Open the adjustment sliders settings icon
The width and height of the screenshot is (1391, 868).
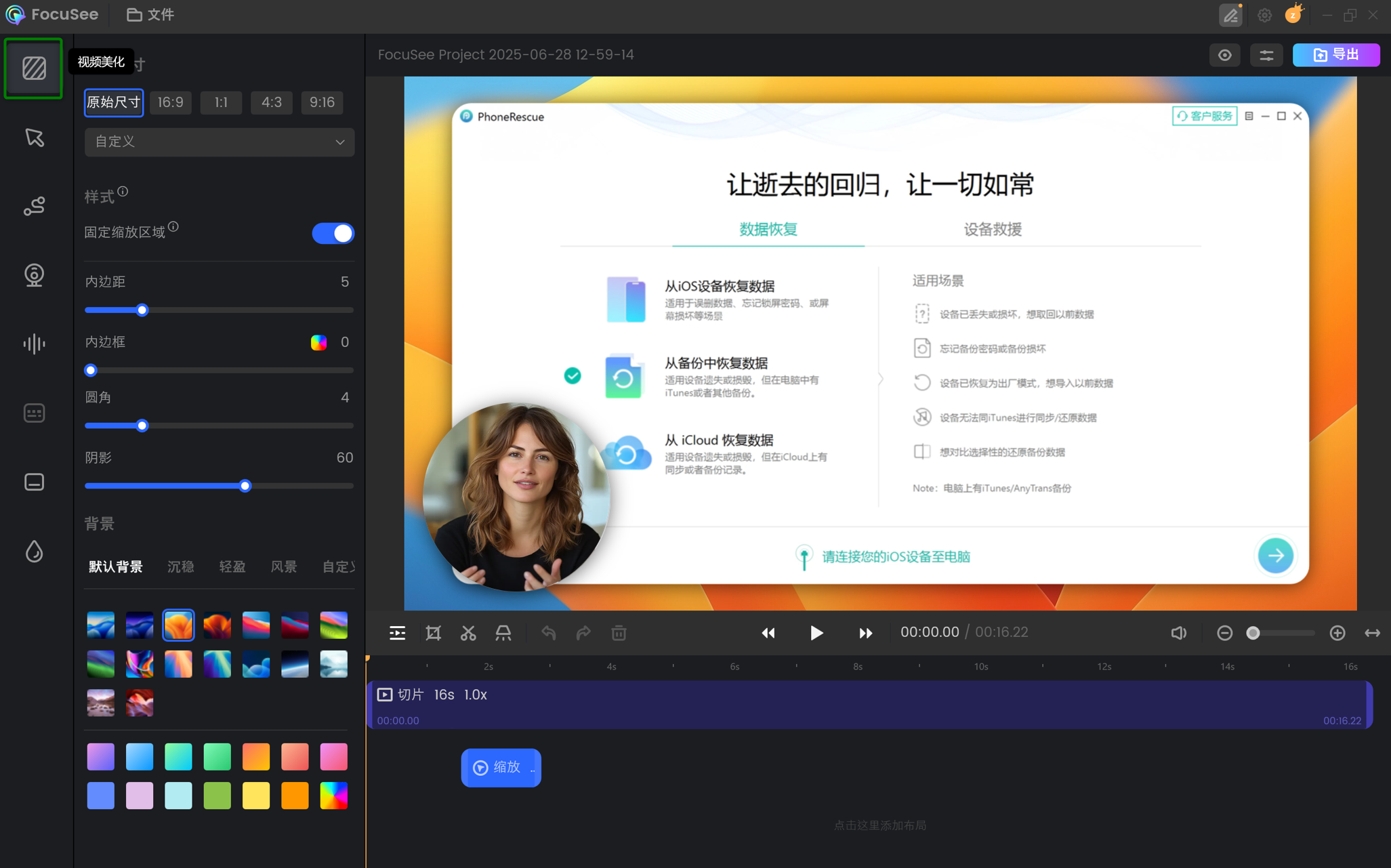[1266, 55]
